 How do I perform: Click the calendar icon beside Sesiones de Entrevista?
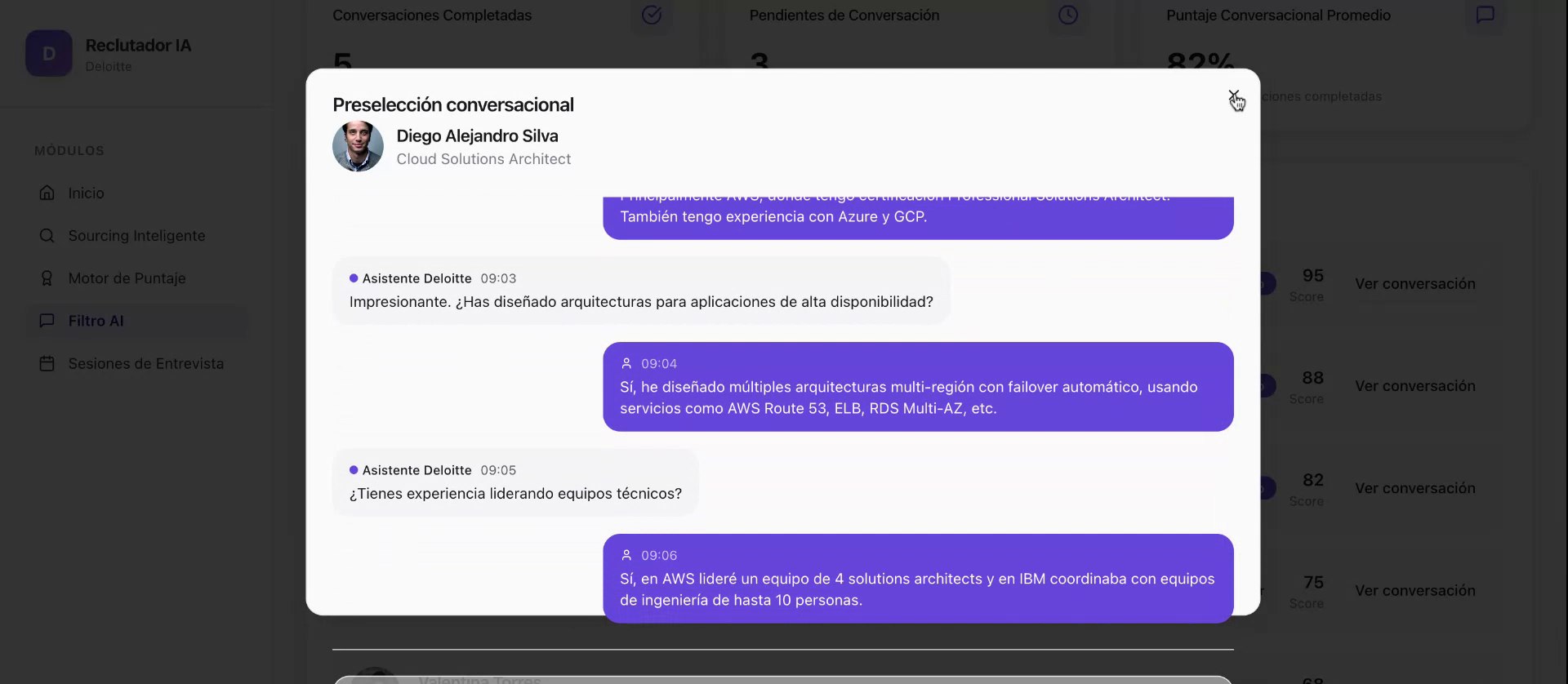tap(47, 363)
